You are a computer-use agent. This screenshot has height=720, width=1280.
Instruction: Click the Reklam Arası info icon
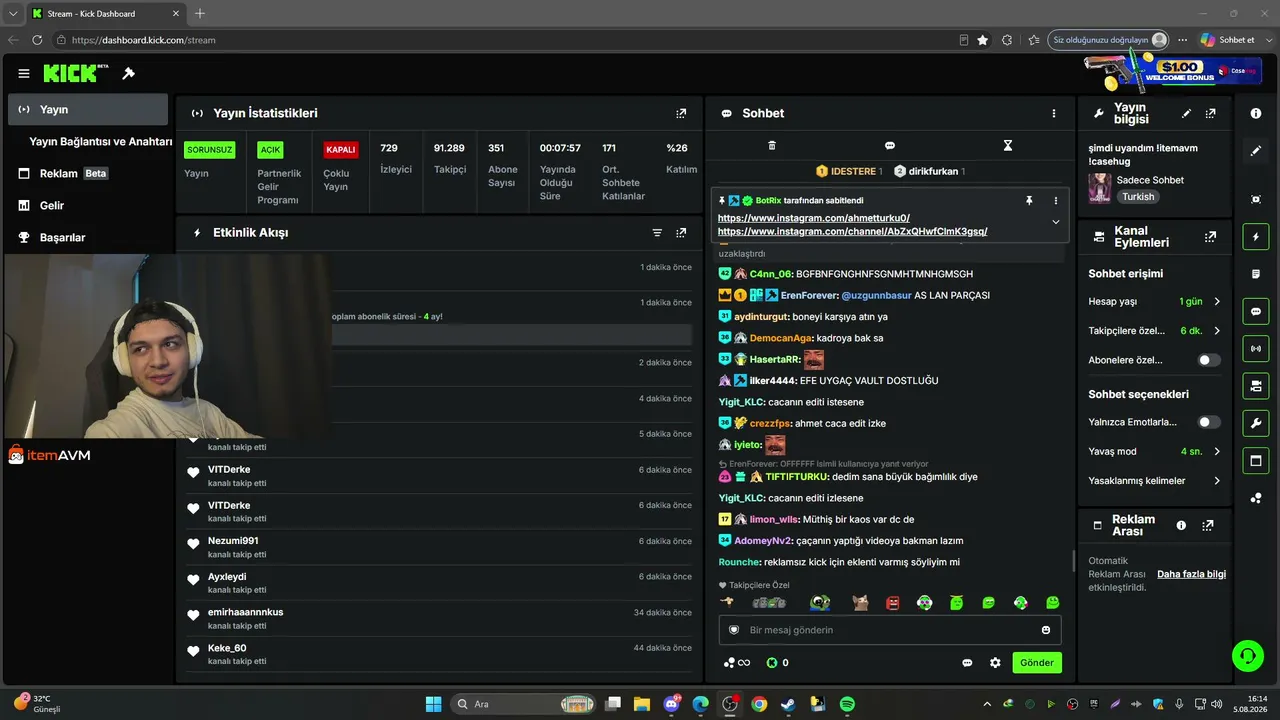tap(1181, 525)
